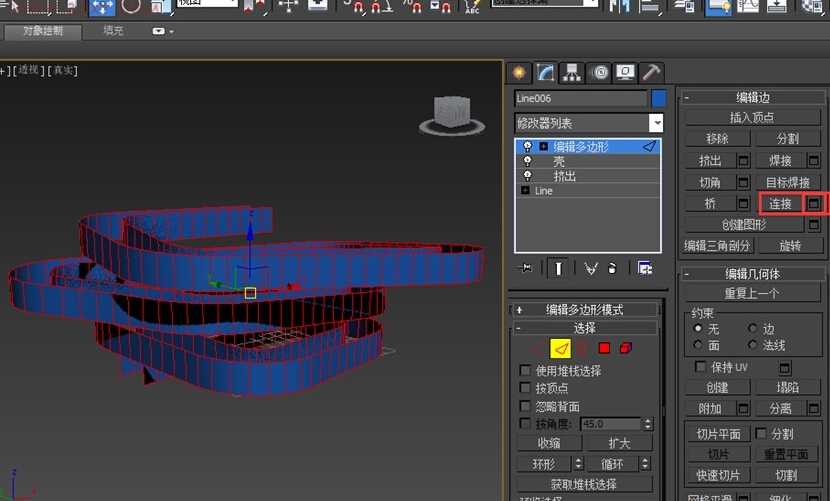Adjust the 循环 spinner arrows
The width and height of the screenshot is (830, 501).
point(645,464)
